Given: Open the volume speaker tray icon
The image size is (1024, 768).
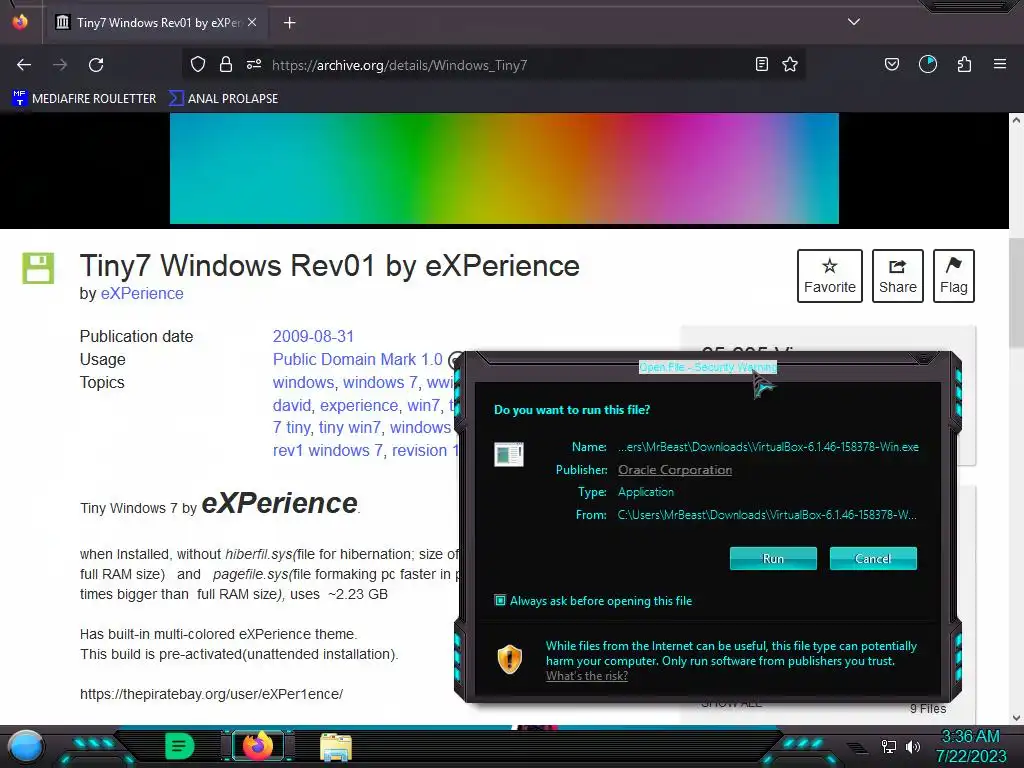Looking at the screenshot, I should pos(913,746).
